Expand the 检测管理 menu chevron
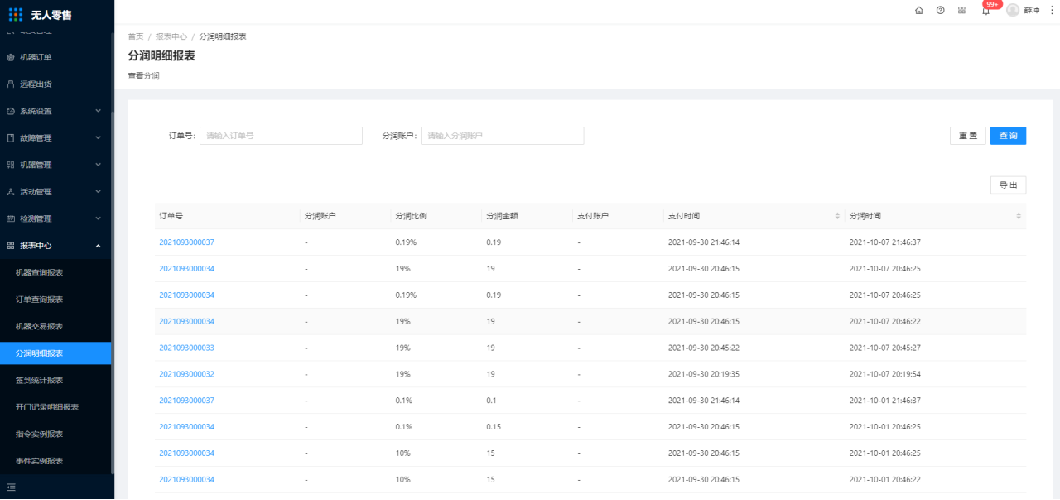 pos(98,219)
